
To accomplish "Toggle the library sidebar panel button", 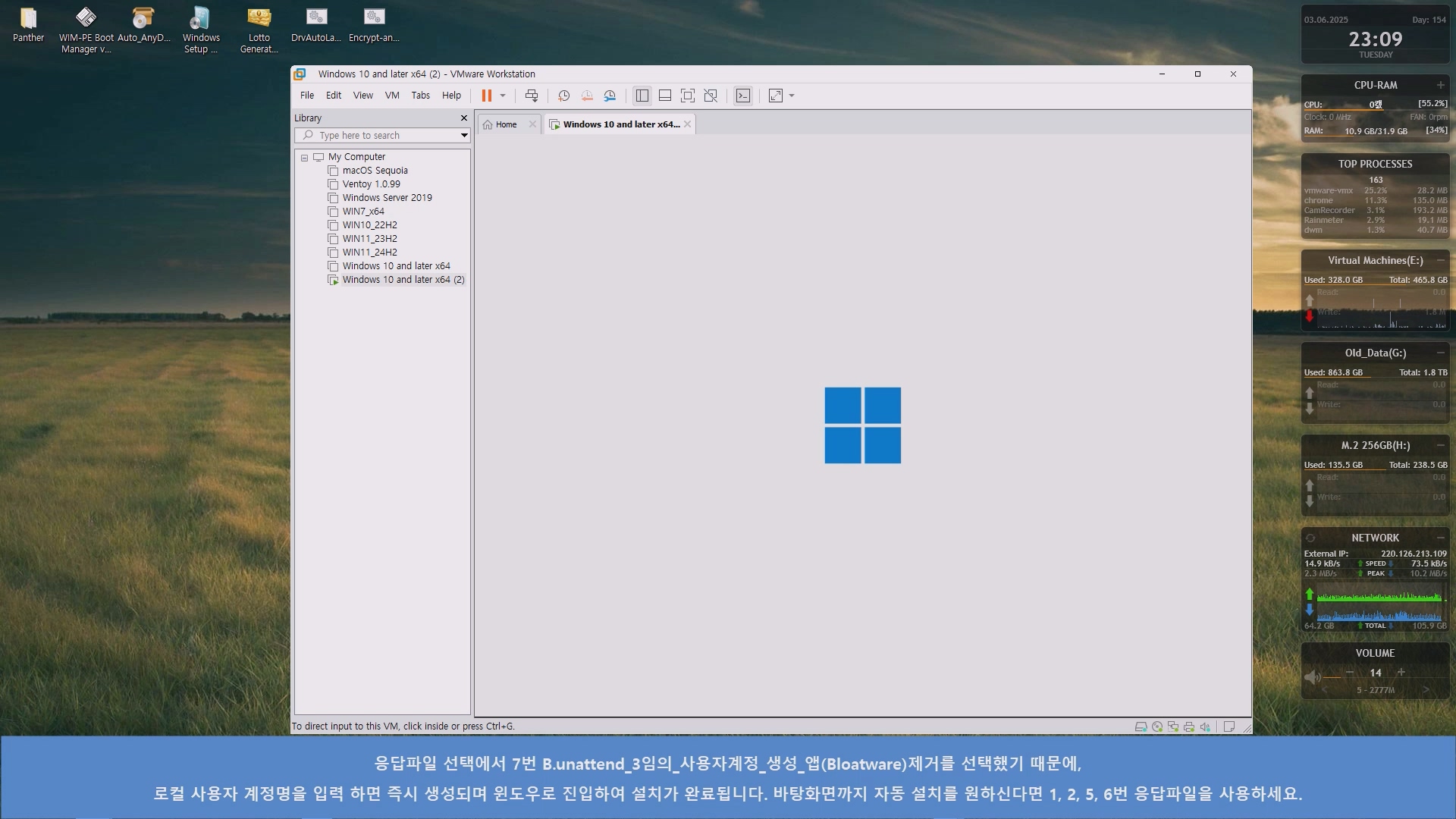I will pos(642,96).
